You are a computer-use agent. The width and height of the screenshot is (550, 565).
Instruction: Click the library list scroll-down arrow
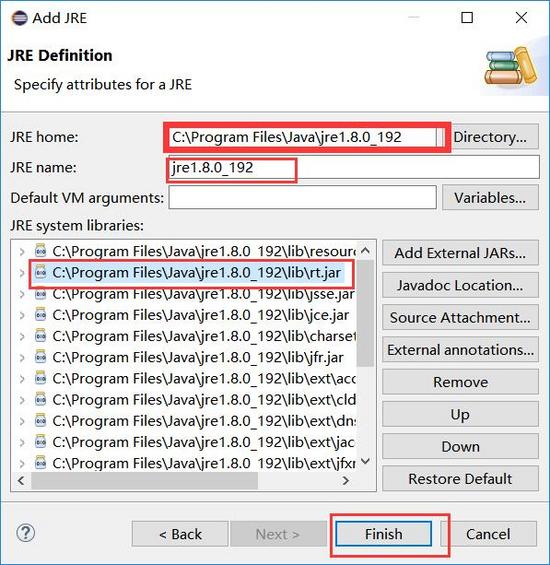[365, 461]
